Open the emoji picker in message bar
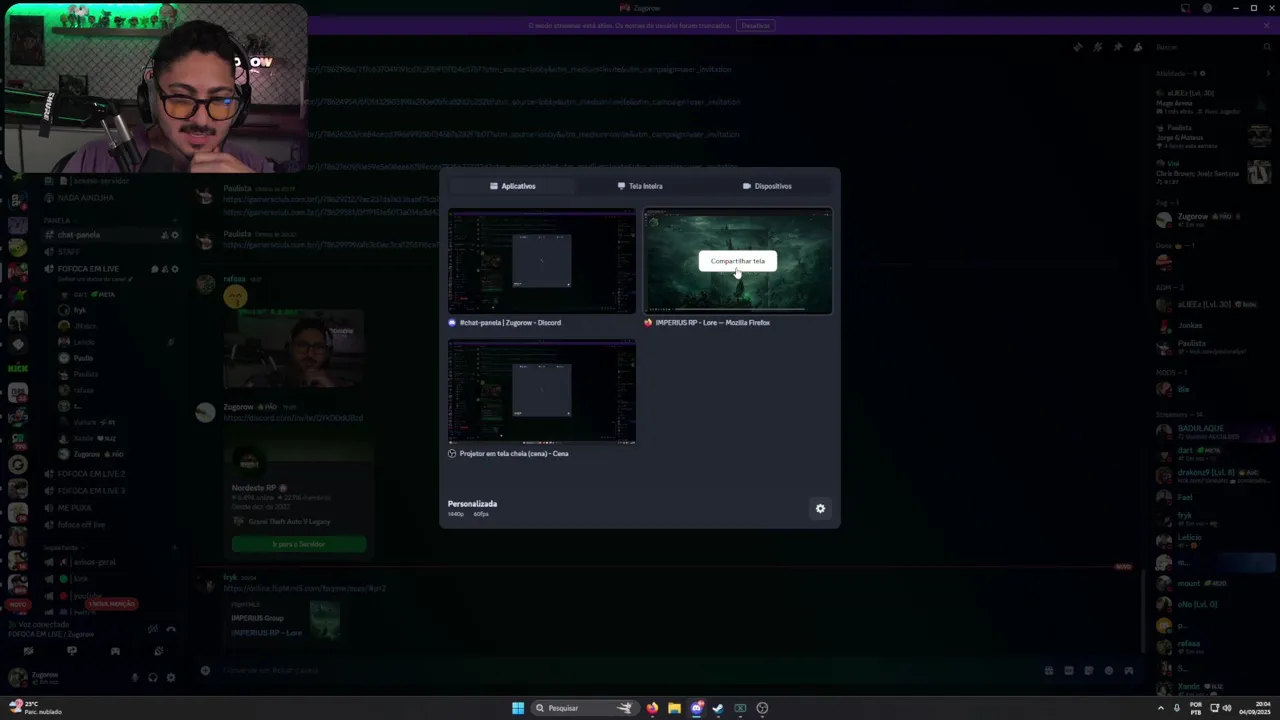The width and height of the screenshot is (1280, 720). click(x=1108, y=670)
